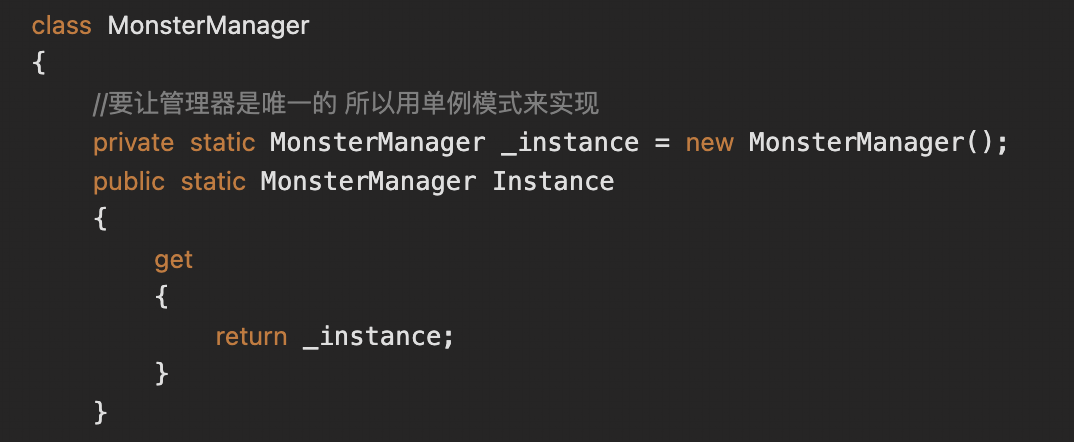
Task: Click MonsterManager type after private static
Action: coord(377,143)
